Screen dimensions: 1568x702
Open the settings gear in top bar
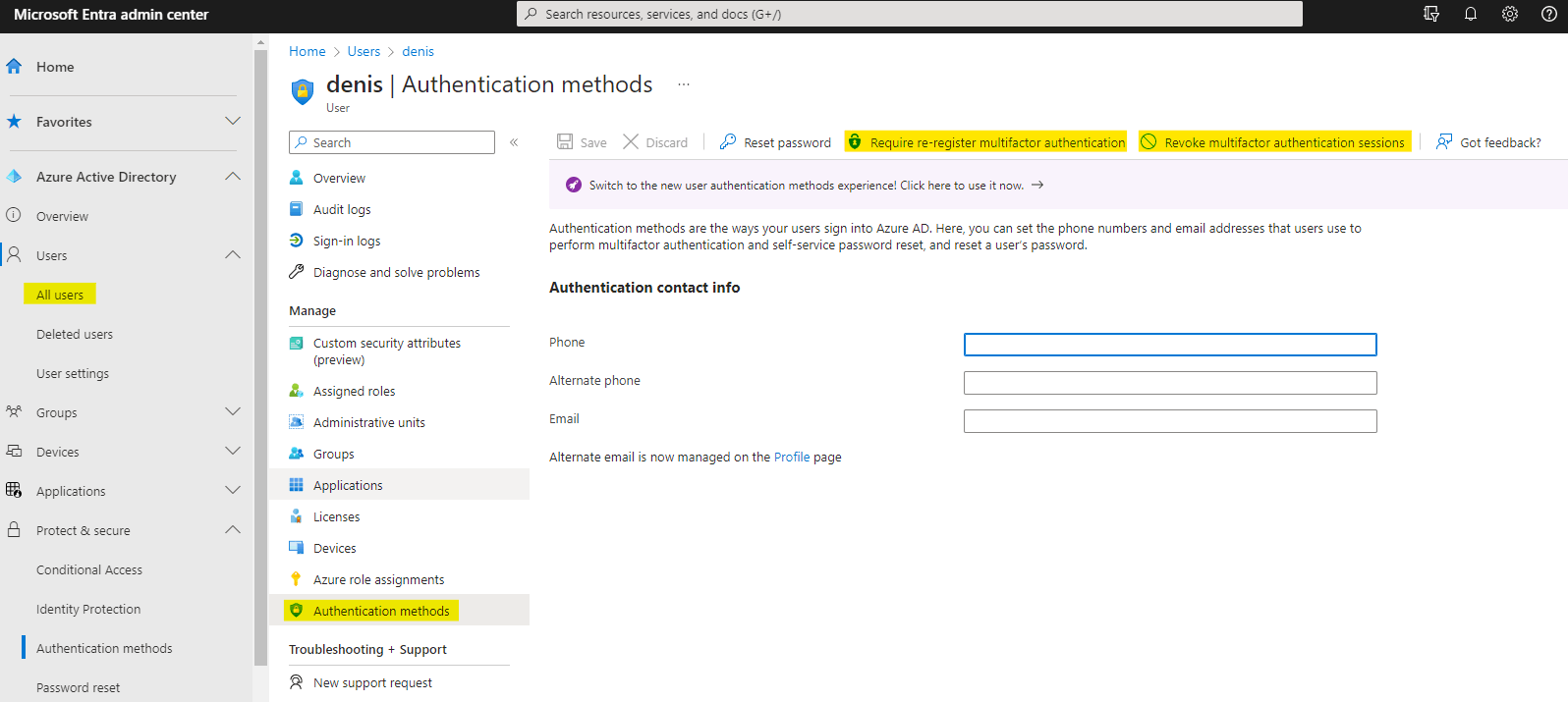point(1510,14)
